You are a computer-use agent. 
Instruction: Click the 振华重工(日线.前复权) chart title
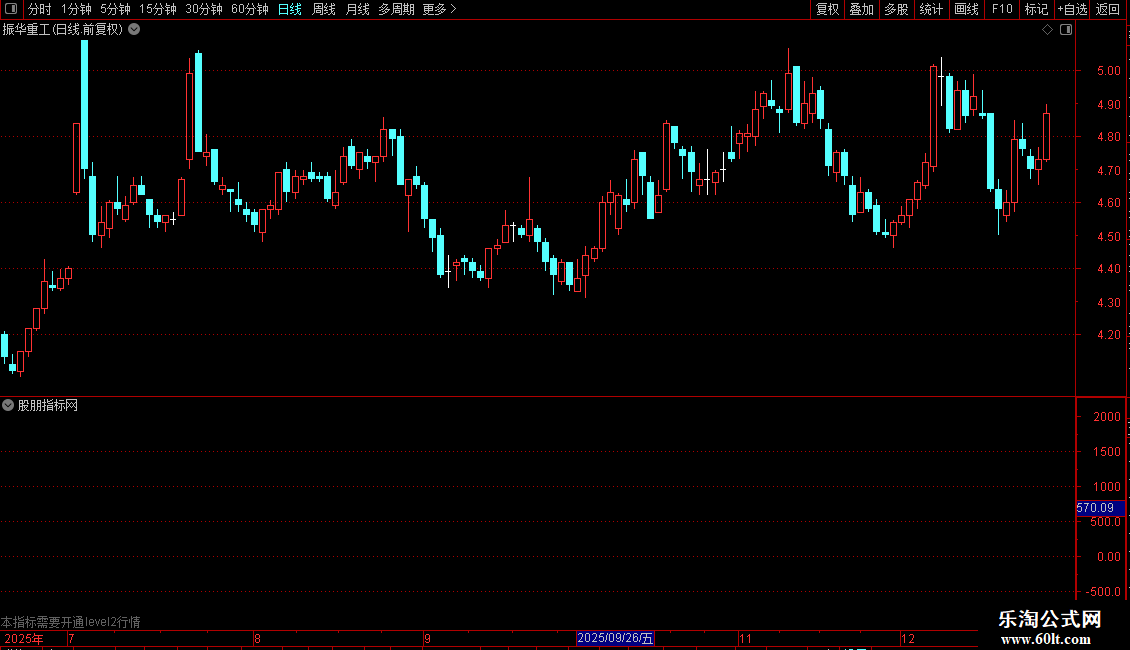coord(63,30)
